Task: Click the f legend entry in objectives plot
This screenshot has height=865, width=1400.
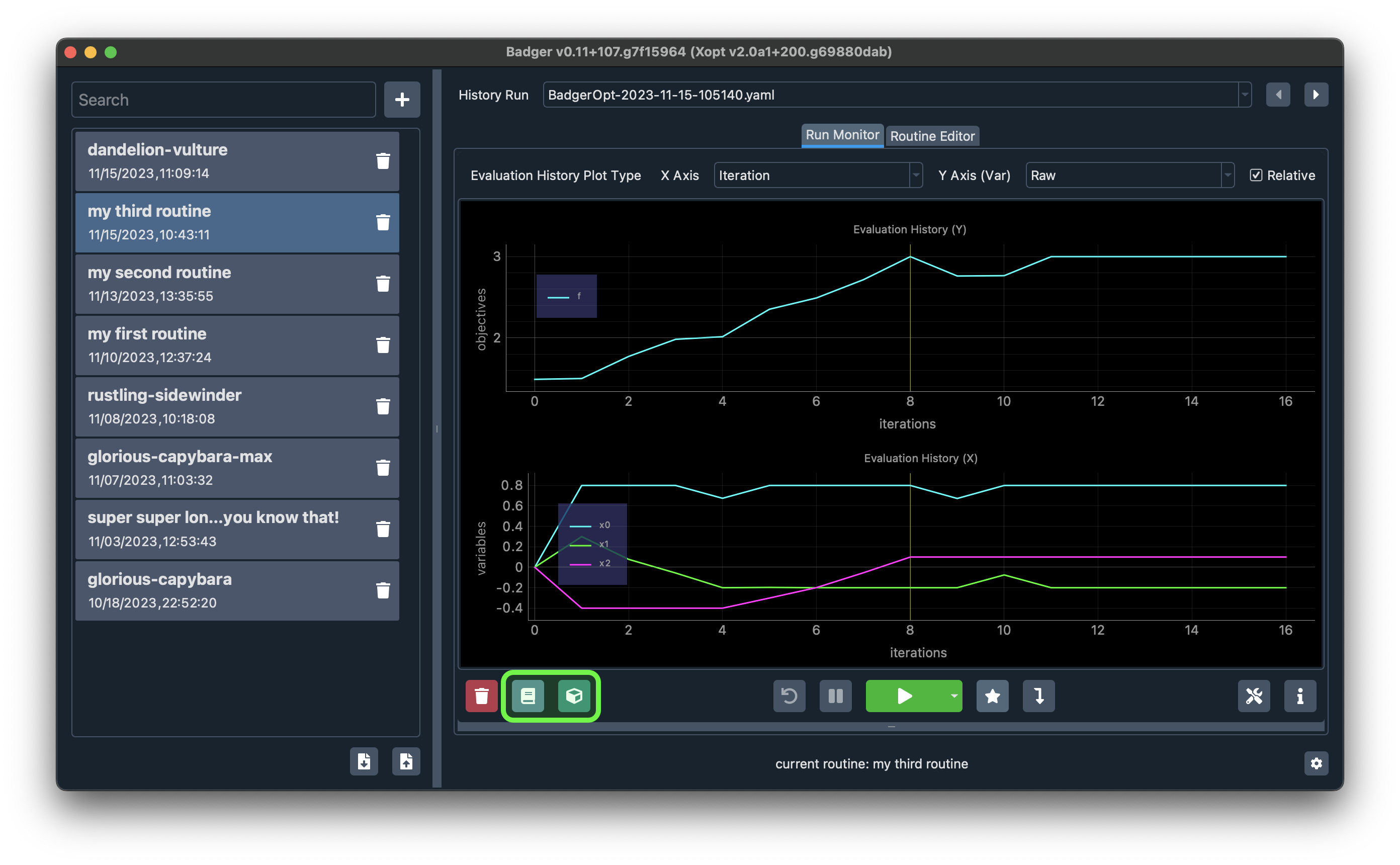Action: pos(565,296)
